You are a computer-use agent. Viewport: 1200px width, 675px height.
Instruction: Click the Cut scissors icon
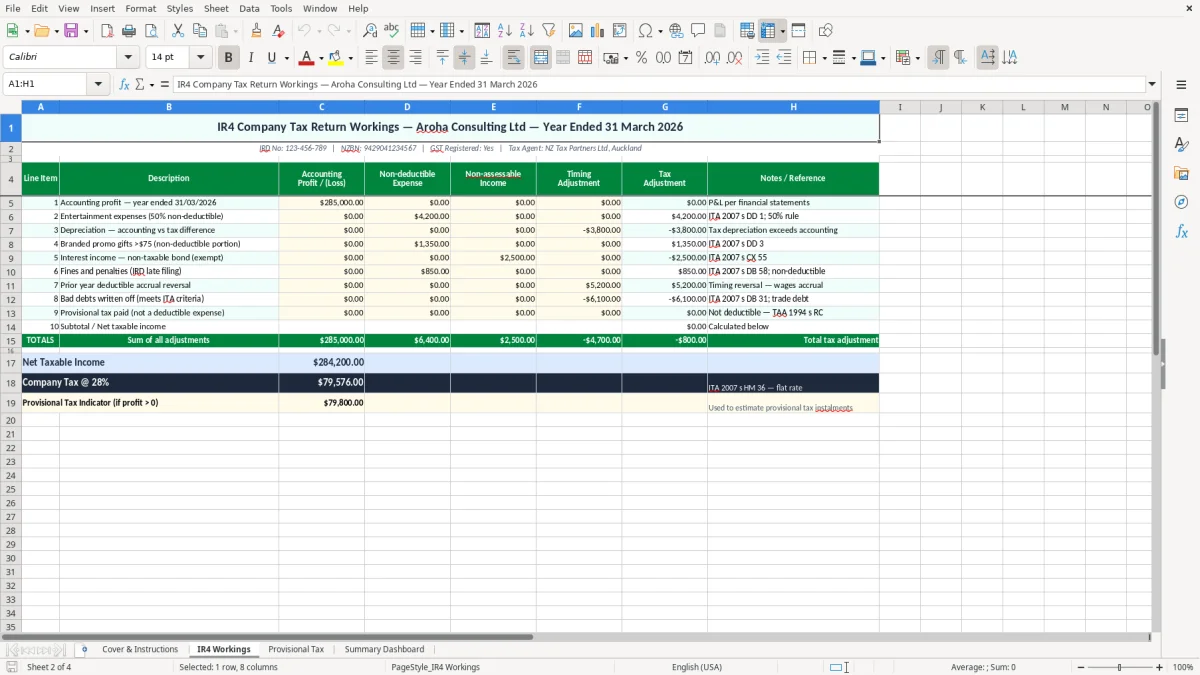pyautogui.click(x=178, y=31)
